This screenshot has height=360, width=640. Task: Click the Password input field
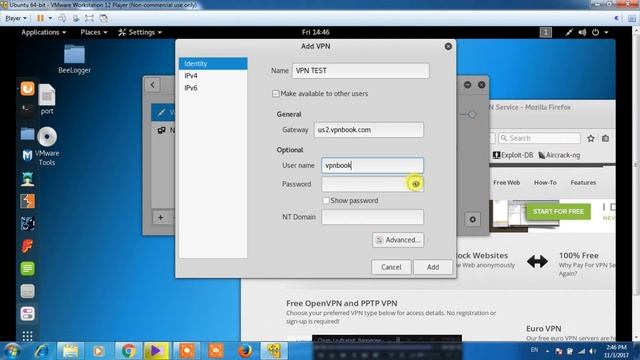click(372, 184)
